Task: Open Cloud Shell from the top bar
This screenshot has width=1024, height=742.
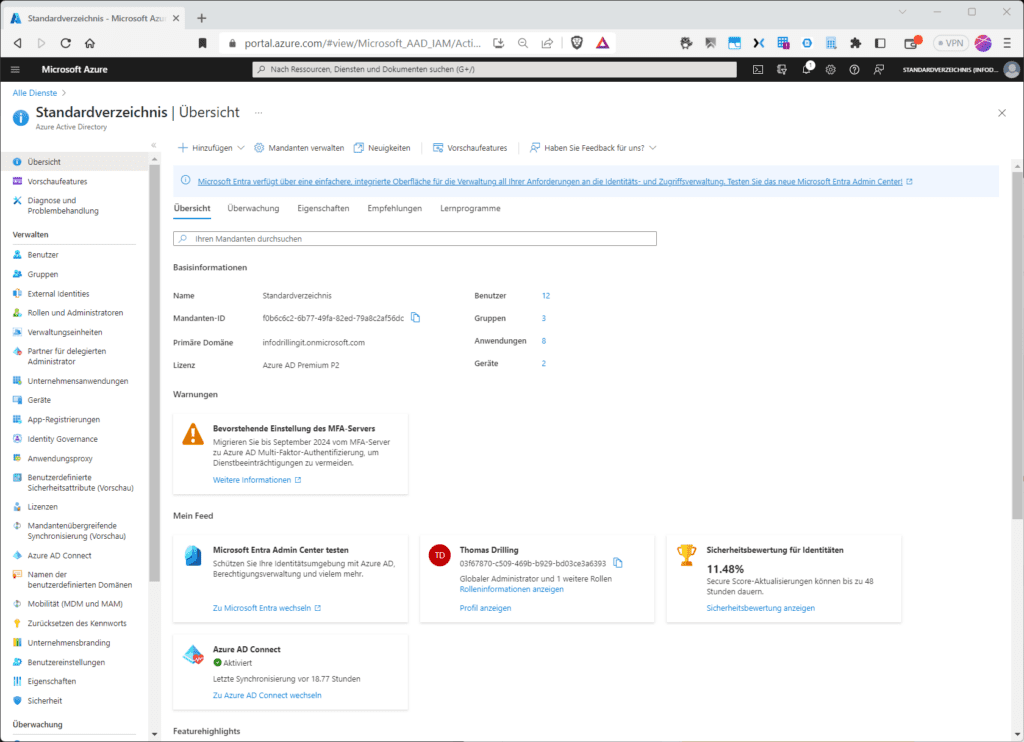Action: tap(758, 69)
